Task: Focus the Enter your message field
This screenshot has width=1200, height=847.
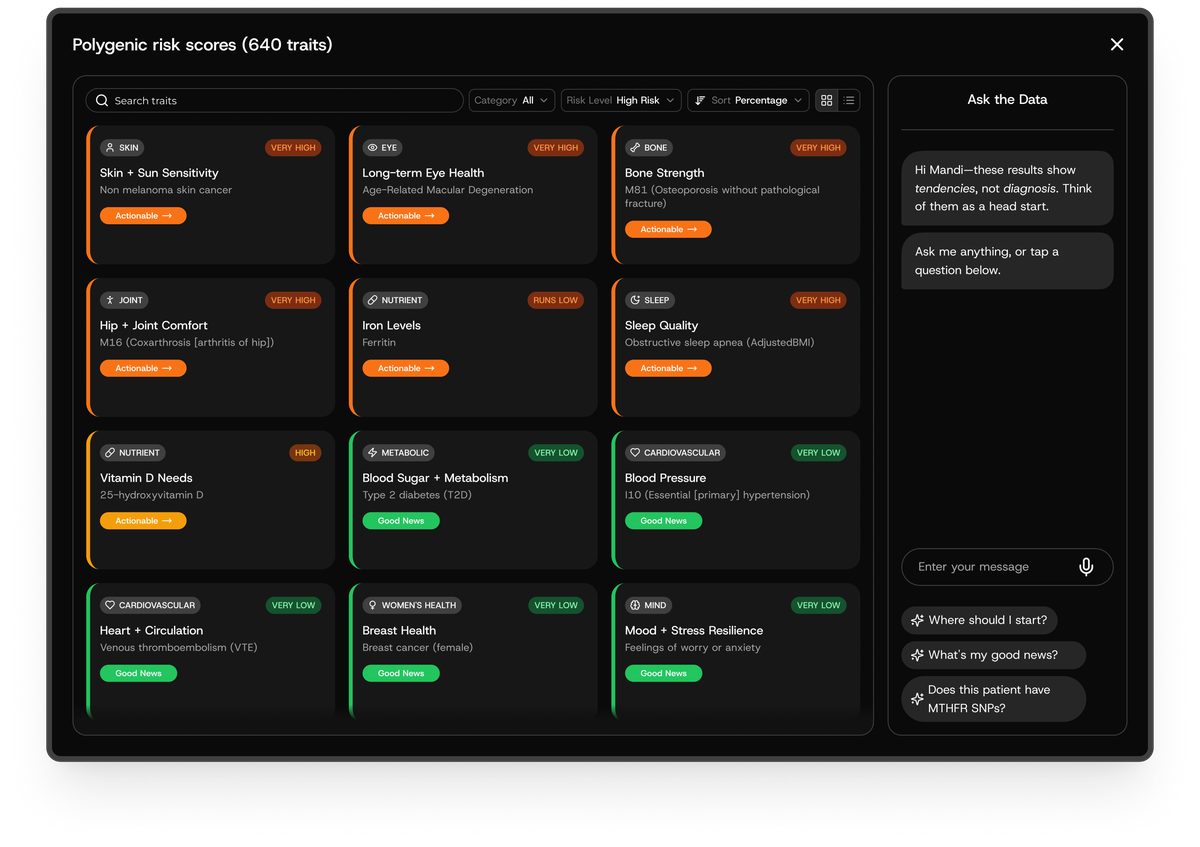Action: (1007, 567)
